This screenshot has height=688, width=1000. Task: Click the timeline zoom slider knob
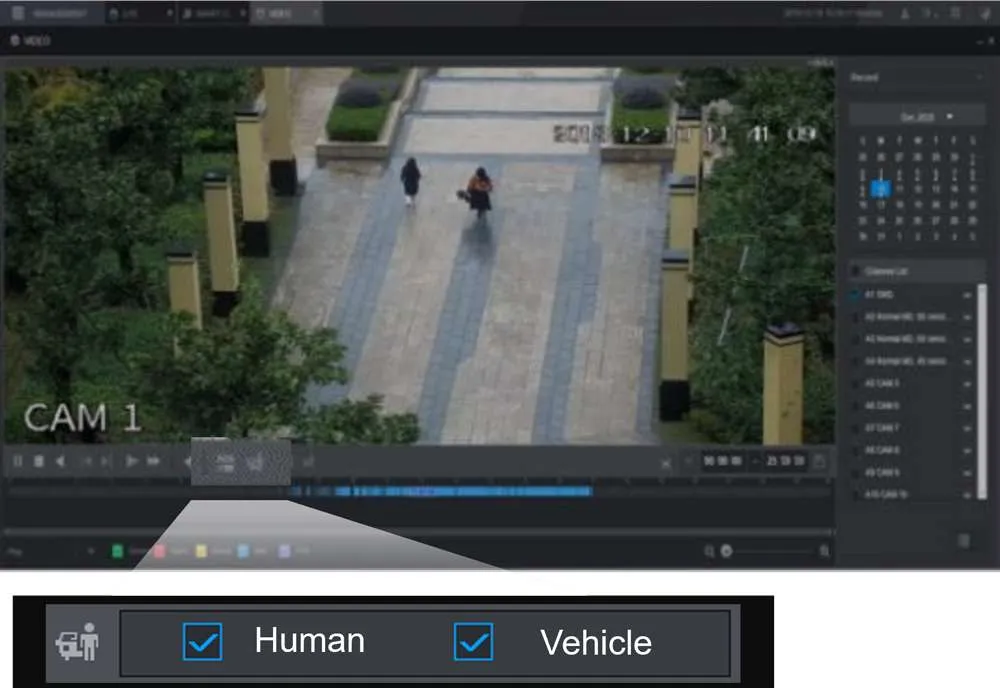726,551
